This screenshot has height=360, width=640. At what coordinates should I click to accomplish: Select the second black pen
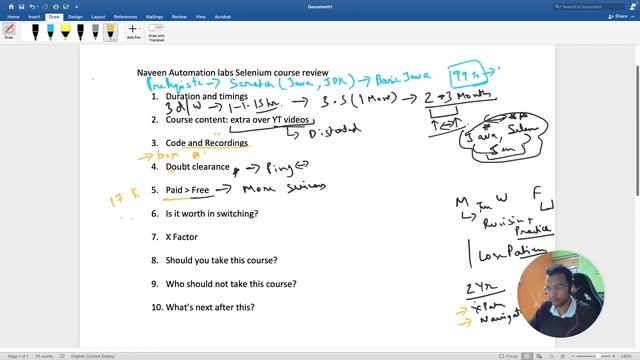click(x=80, y=32)
